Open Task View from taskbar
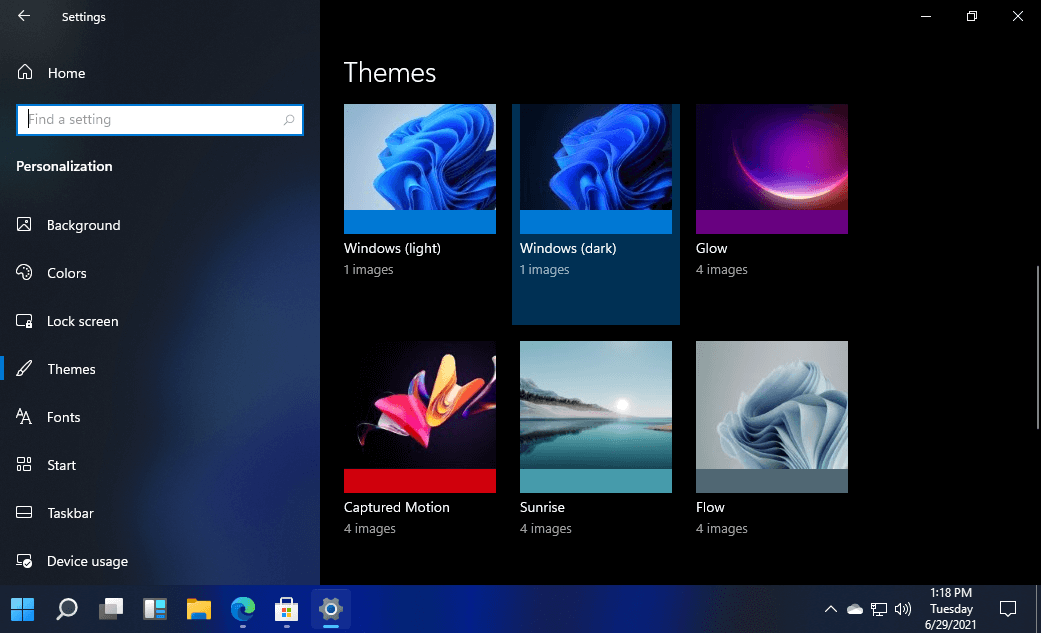 (111, 608)
